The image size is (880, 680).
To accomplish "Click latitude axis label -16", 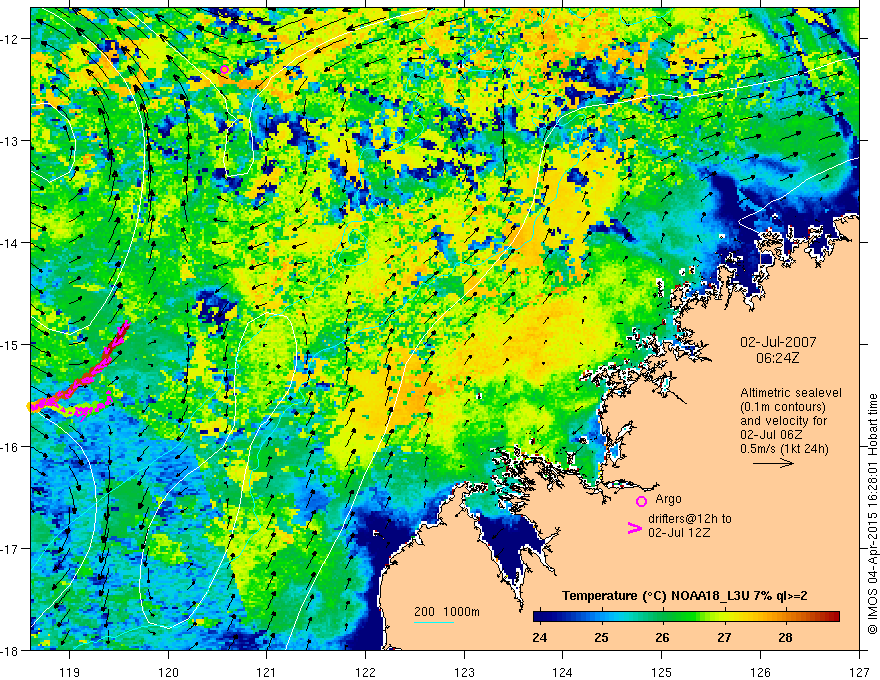I will coord(10,447).
